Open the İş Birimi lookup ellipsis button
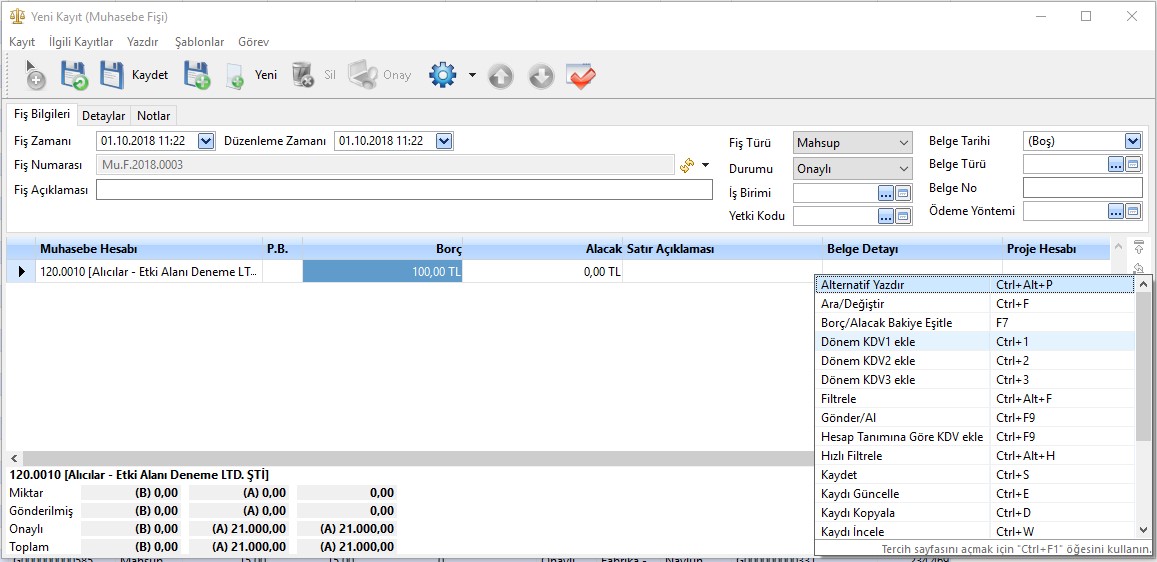This screenshot has height=562, width=1157. click(x=885, y=193)
